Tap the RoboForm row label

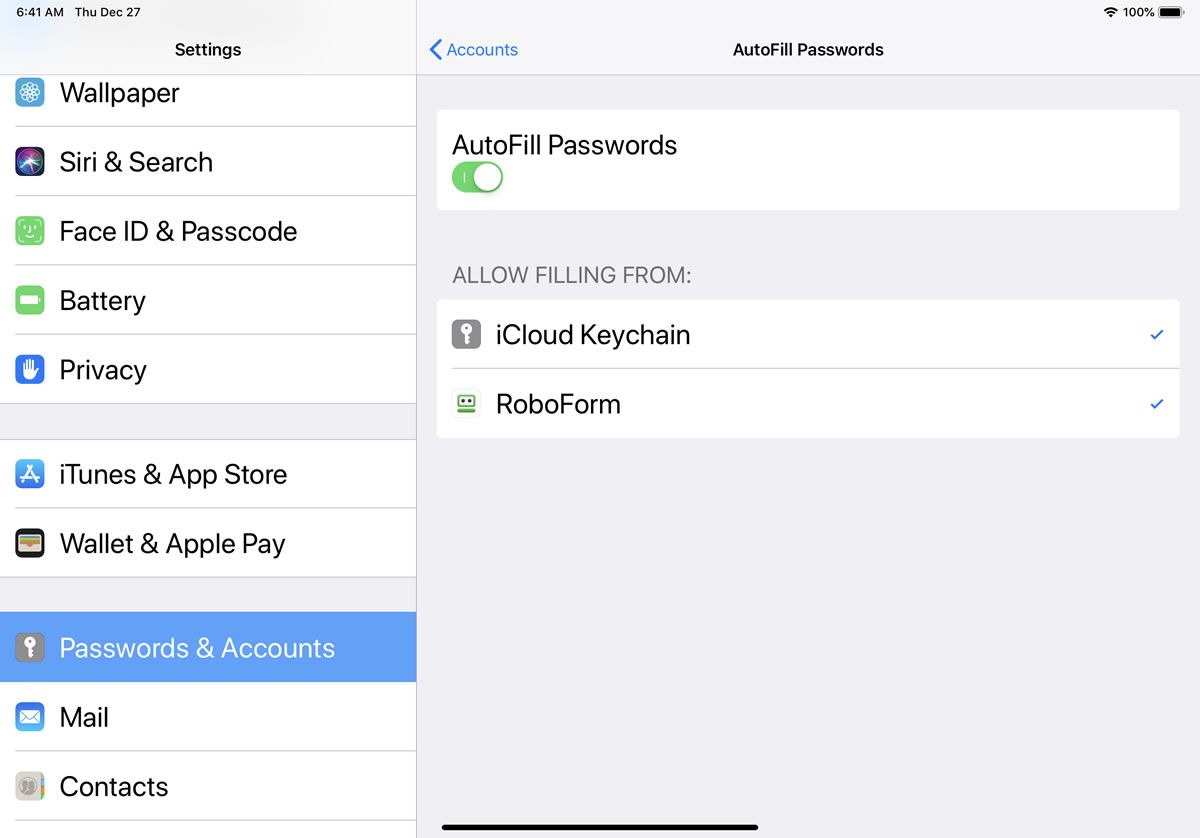tap(558, 404)
